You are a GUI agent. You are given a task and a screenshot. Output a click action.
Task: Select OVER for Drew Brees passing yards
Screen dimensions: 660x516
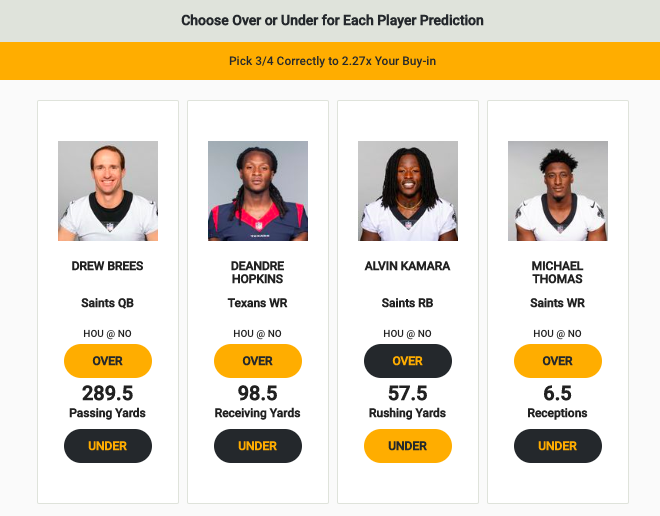click(x=108, y=361)
